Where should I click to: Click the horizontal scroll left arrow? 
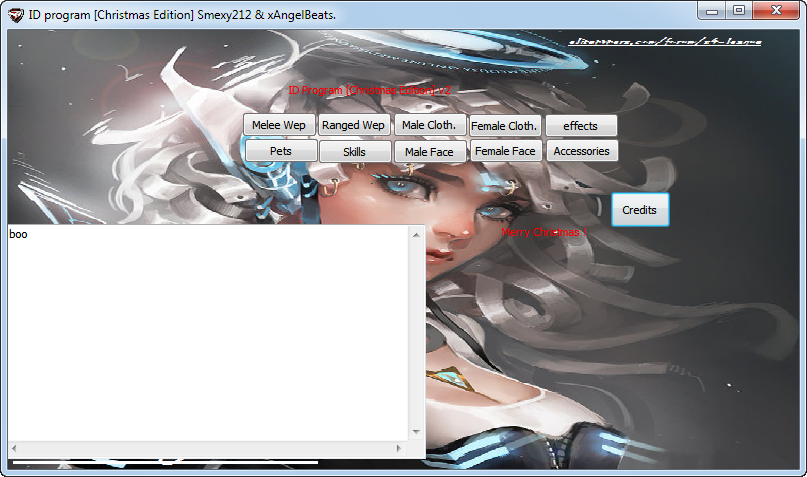point(15,448)
